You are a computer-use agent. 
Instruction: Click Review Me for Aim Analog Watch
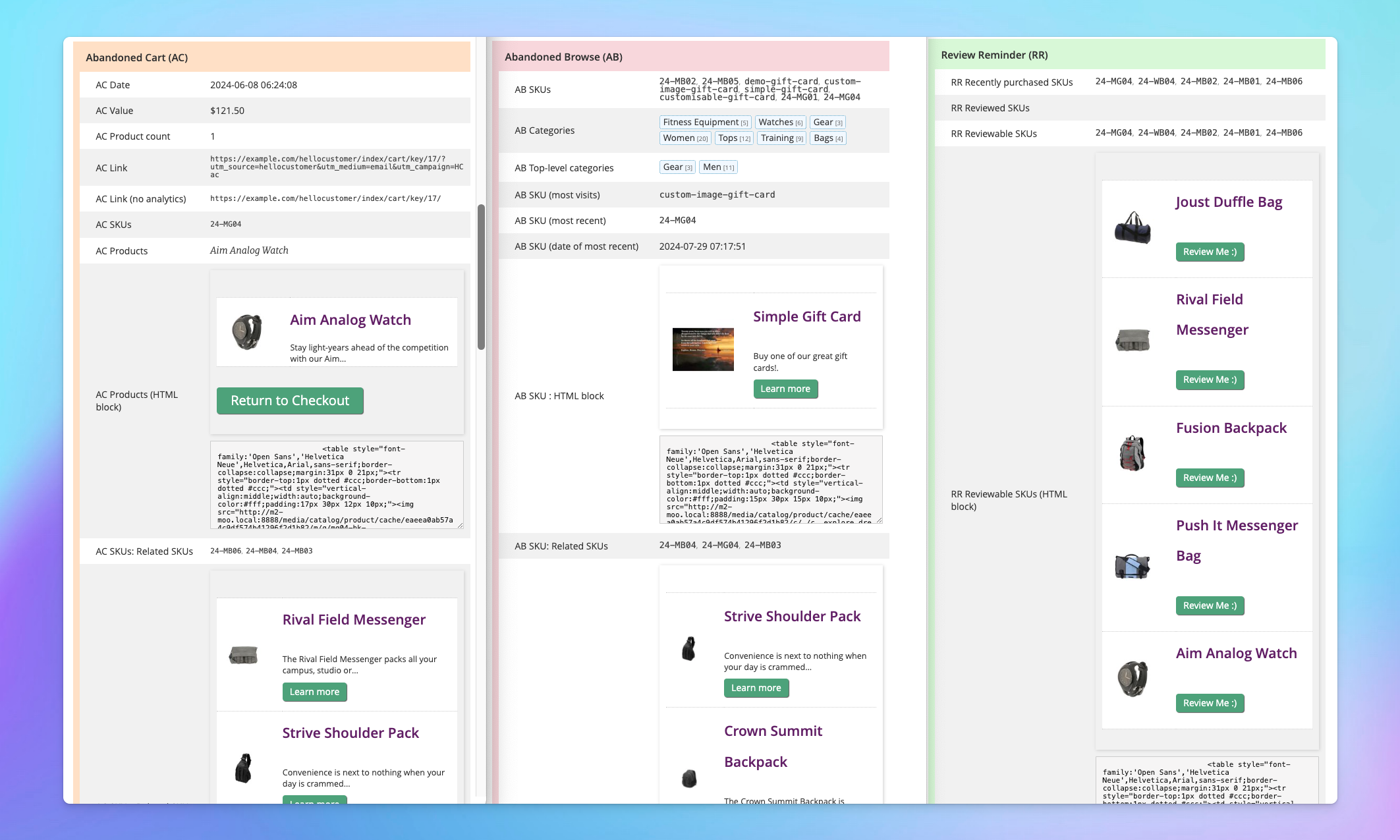click(x=1210, y=703)
